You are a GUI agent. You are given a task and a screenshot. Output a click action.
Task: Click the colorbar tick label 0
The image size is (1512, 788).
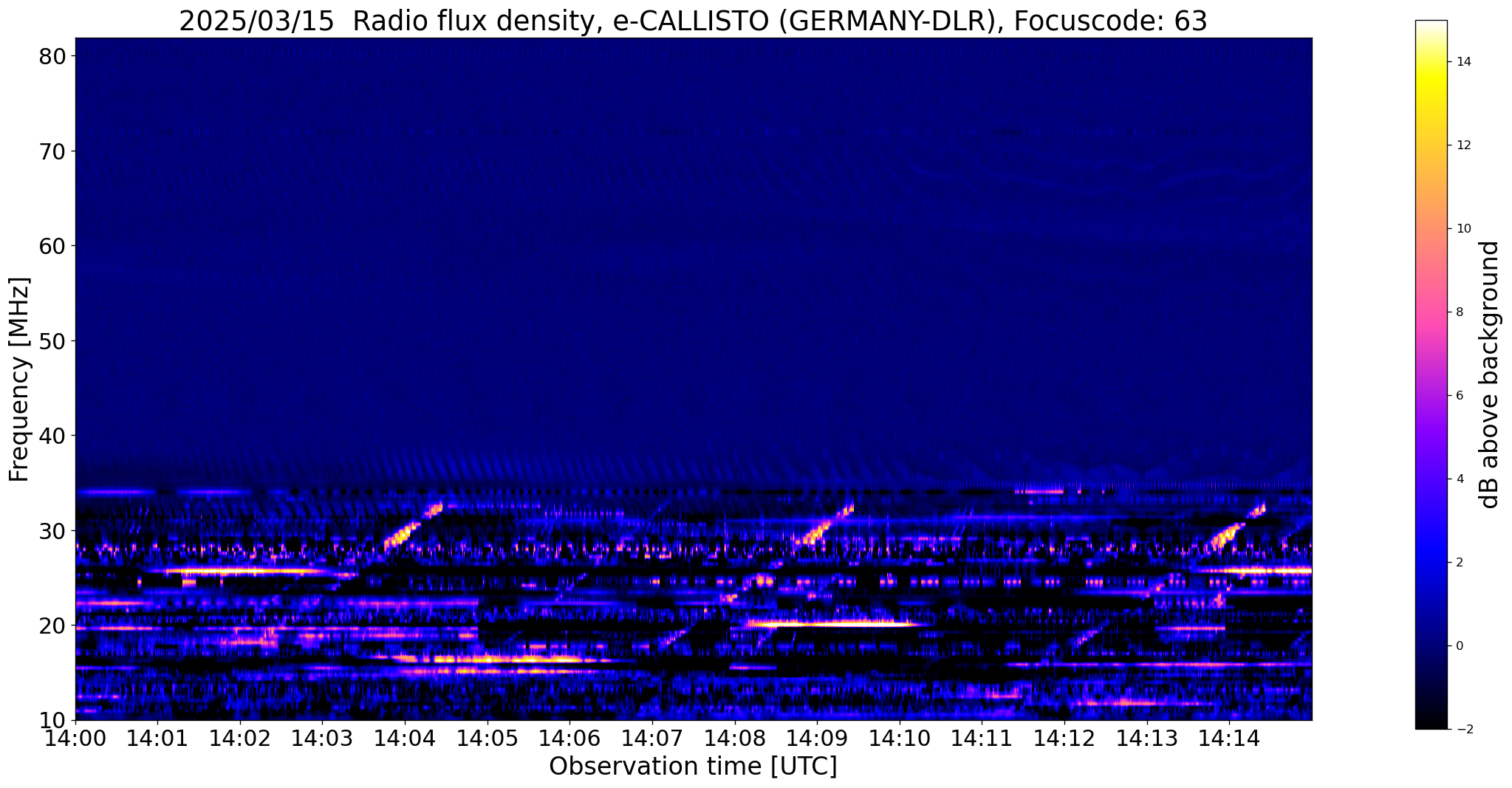point(1459,646)
